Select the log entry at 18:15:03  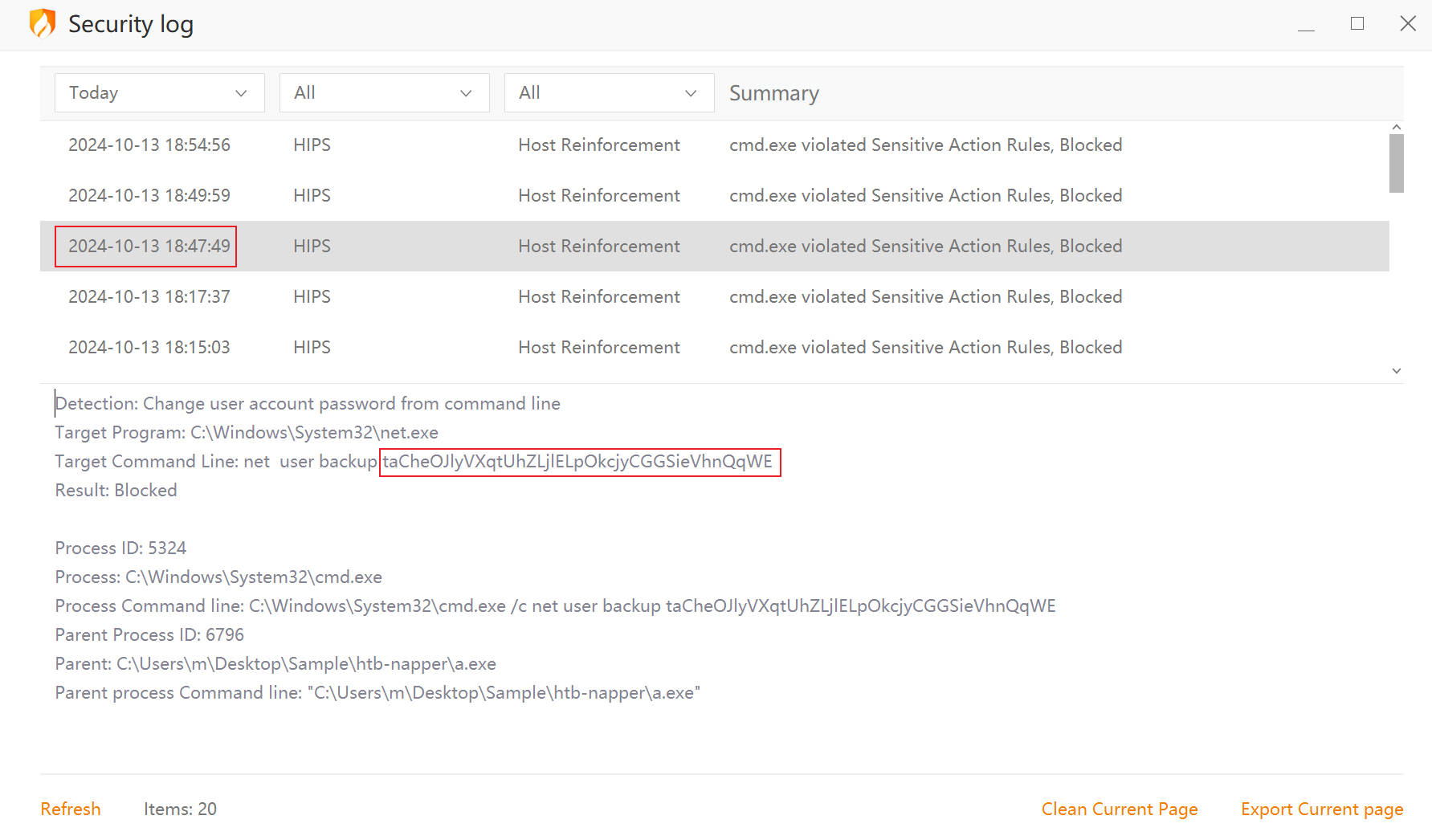[715, 348]
